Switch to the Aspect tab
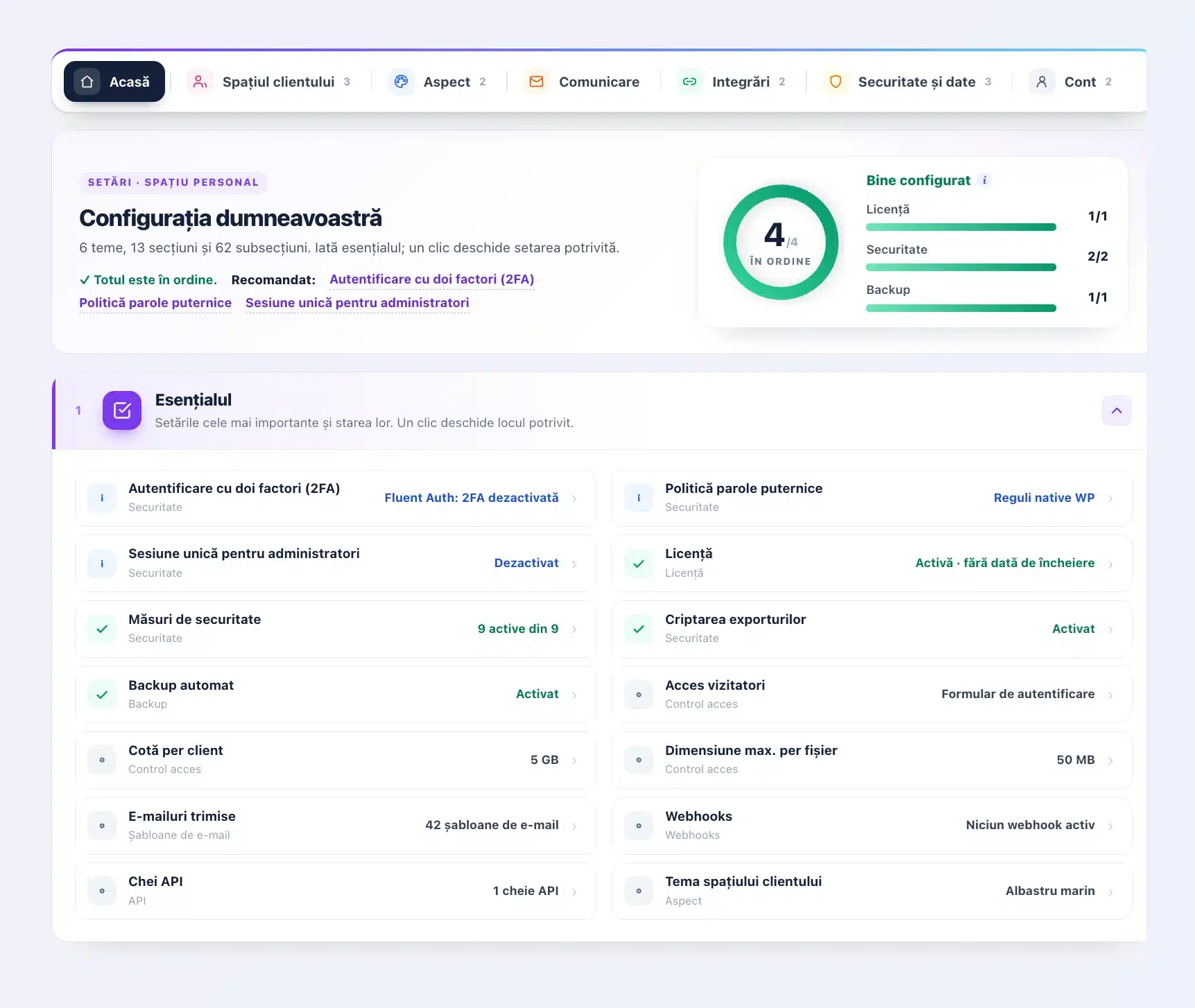 click(x=438, y=82)
